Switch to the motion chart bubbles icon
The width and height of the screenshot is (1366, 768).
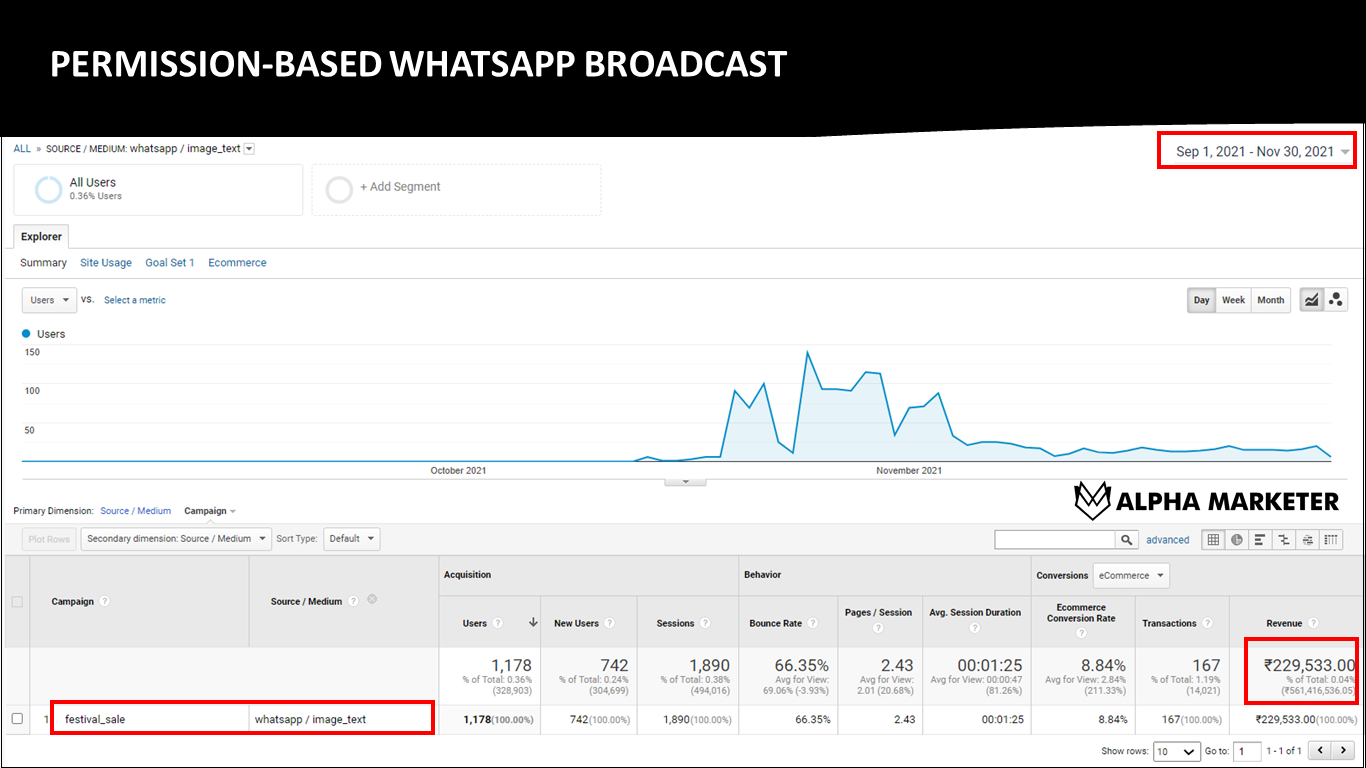point(1336,299)
